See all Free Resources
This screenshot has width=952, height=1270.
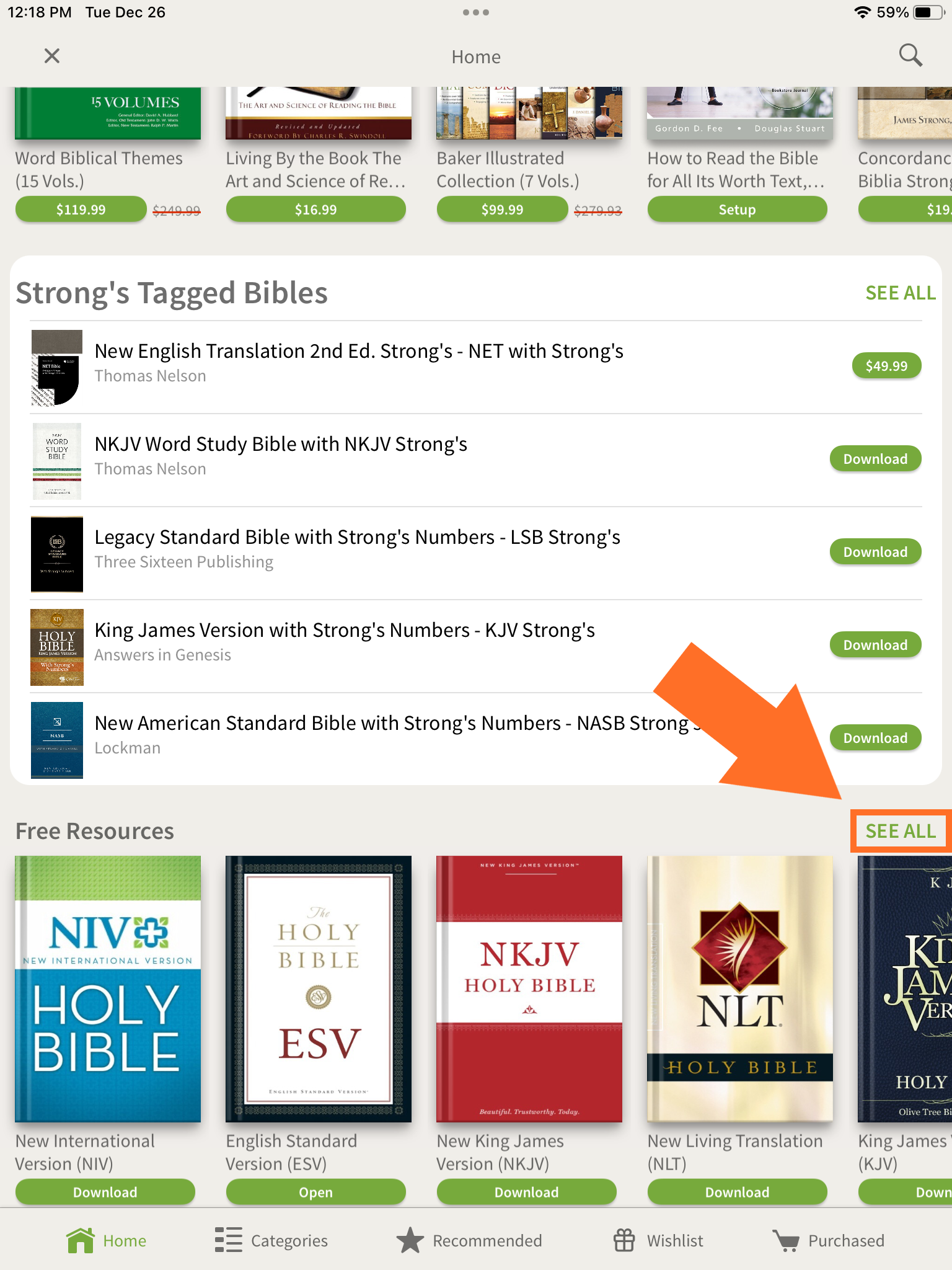point(901,831)
